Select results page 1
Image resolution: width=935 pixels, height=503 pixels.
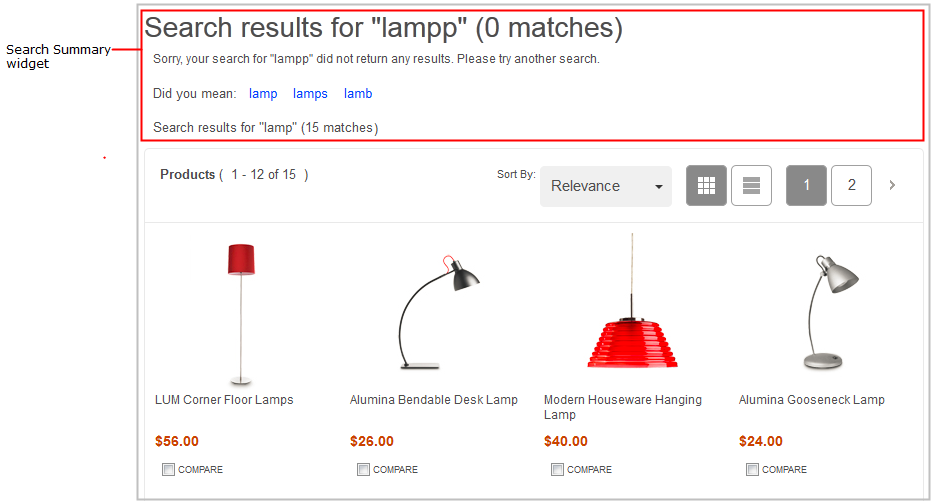806,185
